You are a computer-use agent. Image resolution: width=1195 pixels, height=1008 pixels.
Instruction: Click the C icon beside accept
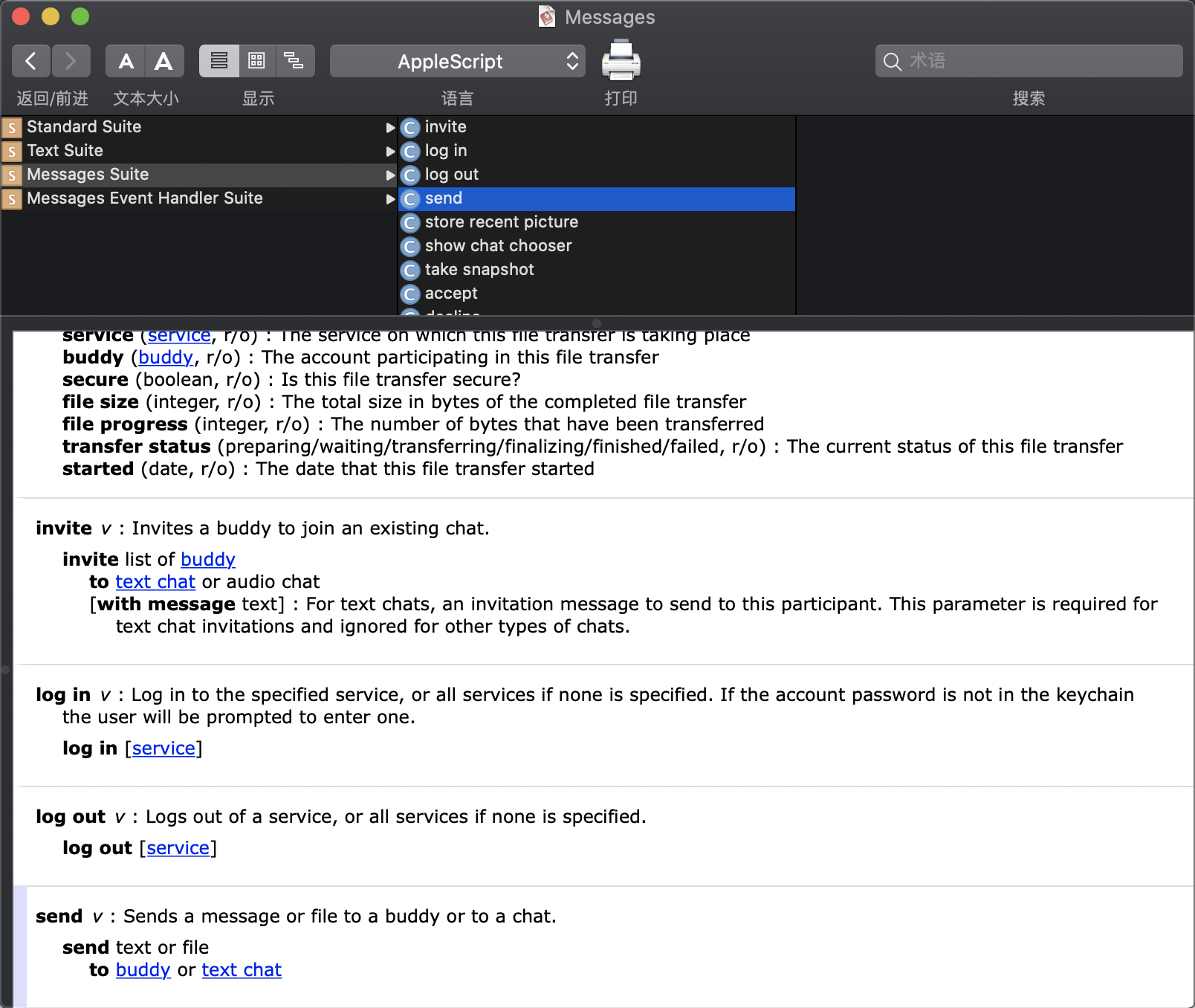pyautogui.click(x=410, y=294)
